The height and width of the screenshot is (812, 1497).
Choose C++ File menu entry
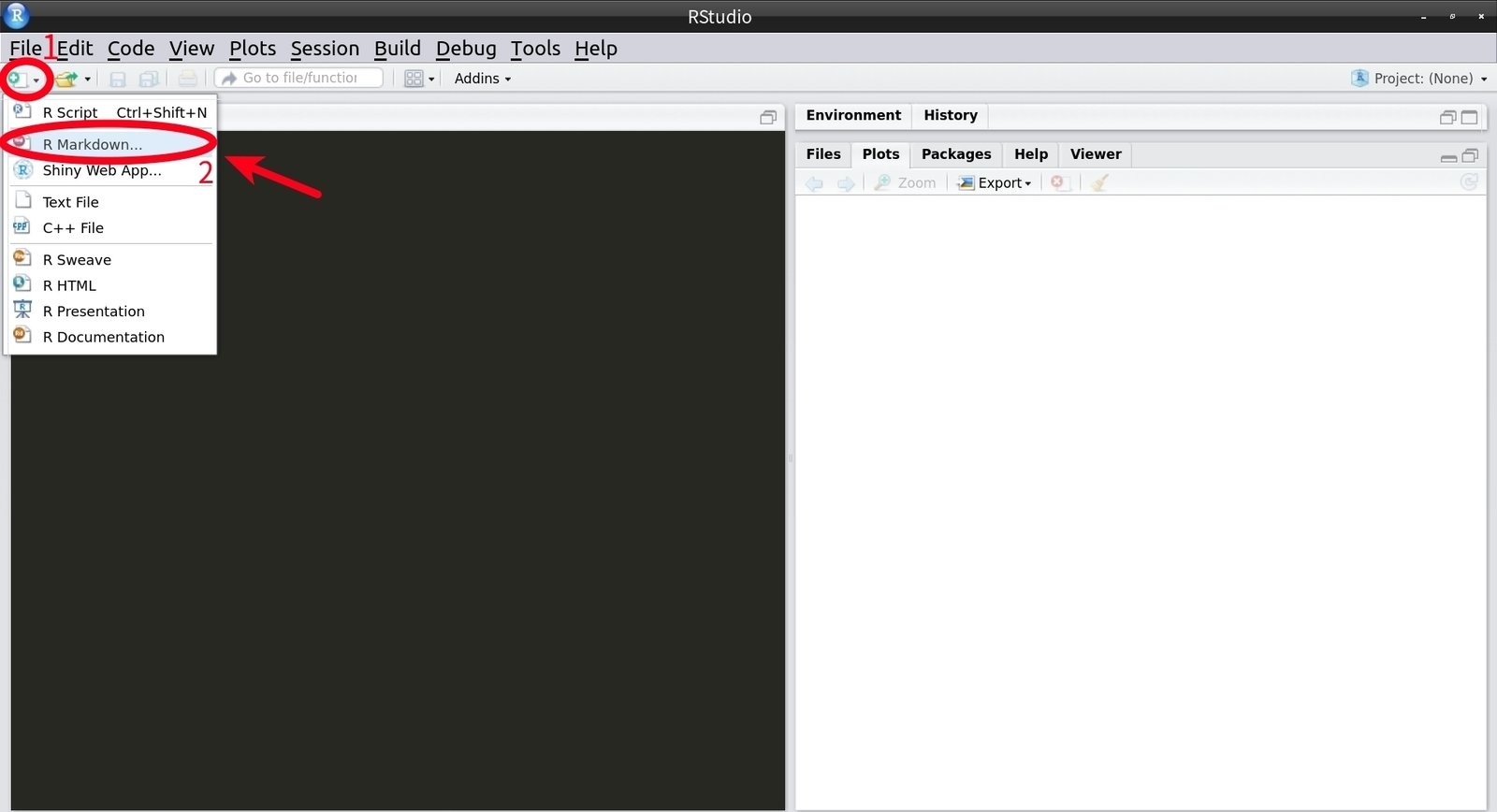pos(111,228)
